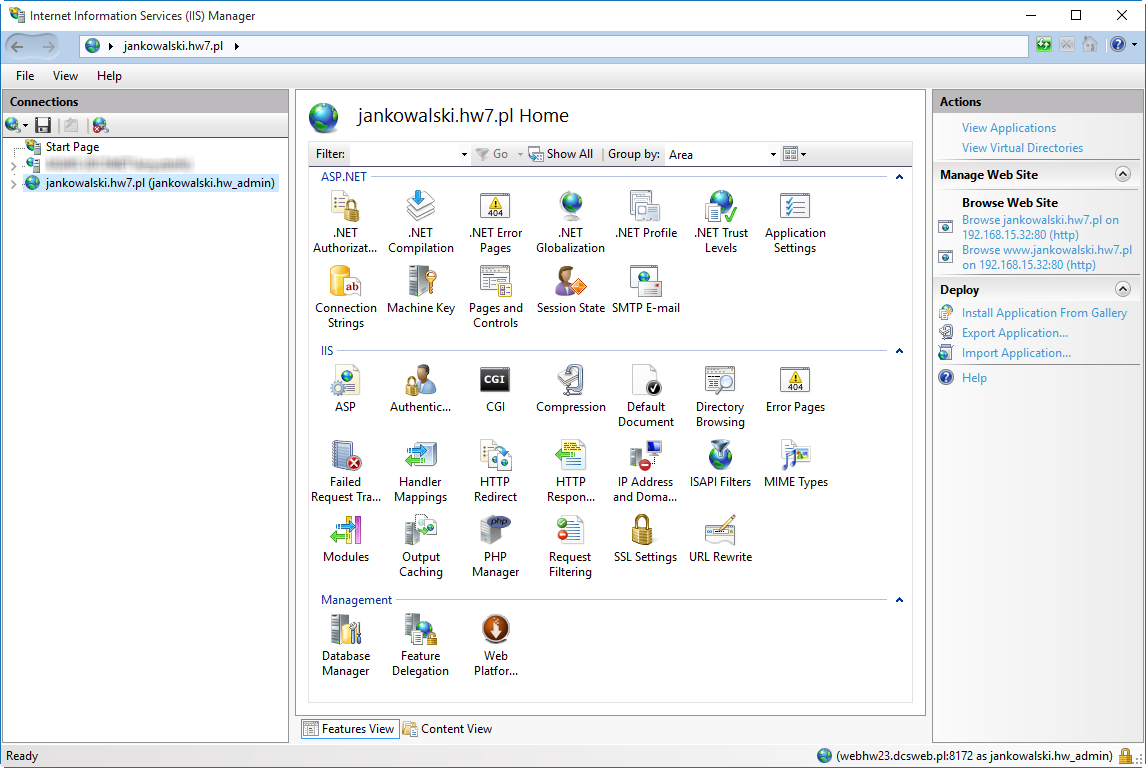Select Start Page in Connections tree
The height and width of the screenshot is (768, 1146).
pos(72,147)
